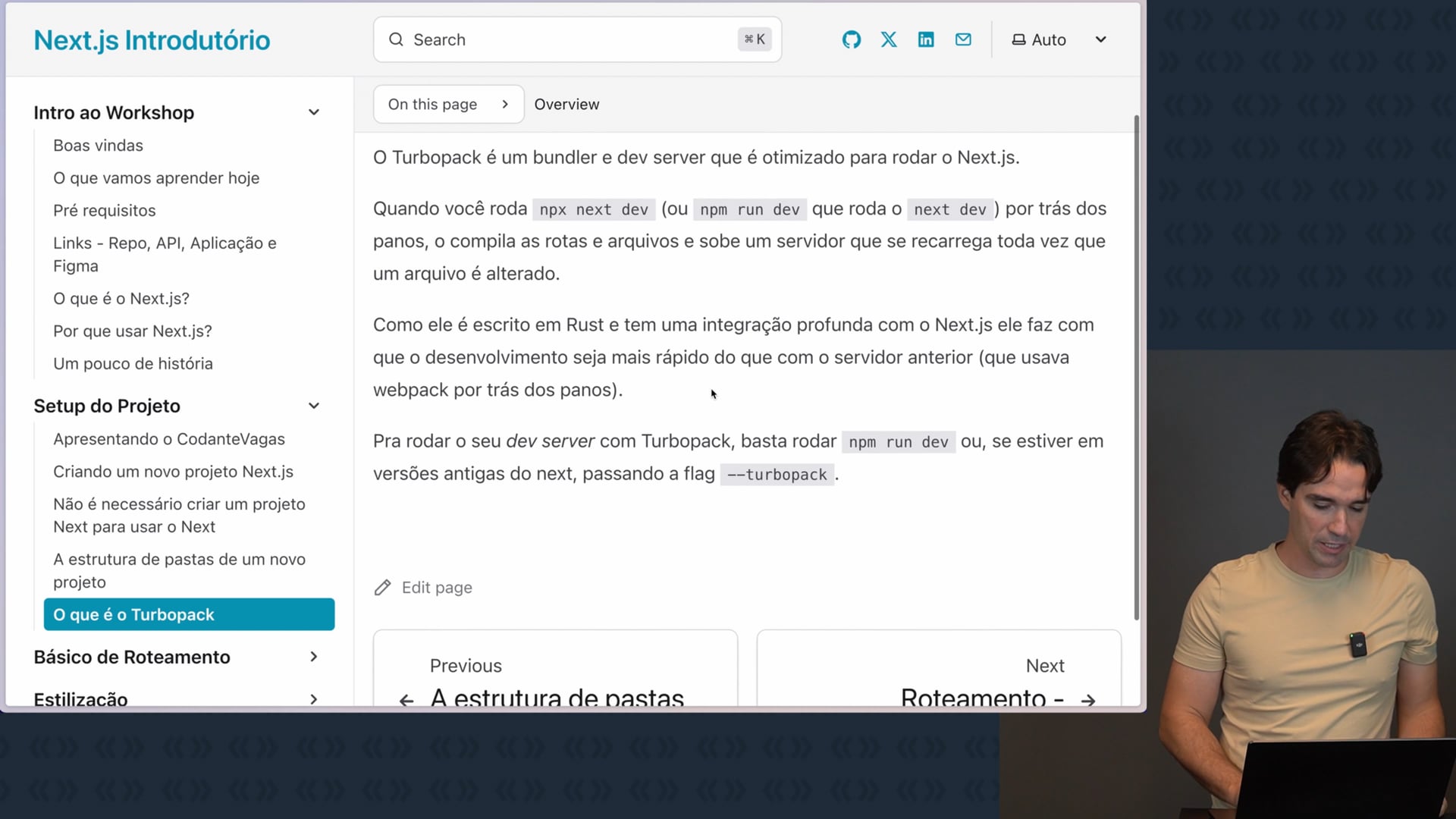The image size is (1456, 819).
Task: Focus the Search input field
Action: click(576, 39)
